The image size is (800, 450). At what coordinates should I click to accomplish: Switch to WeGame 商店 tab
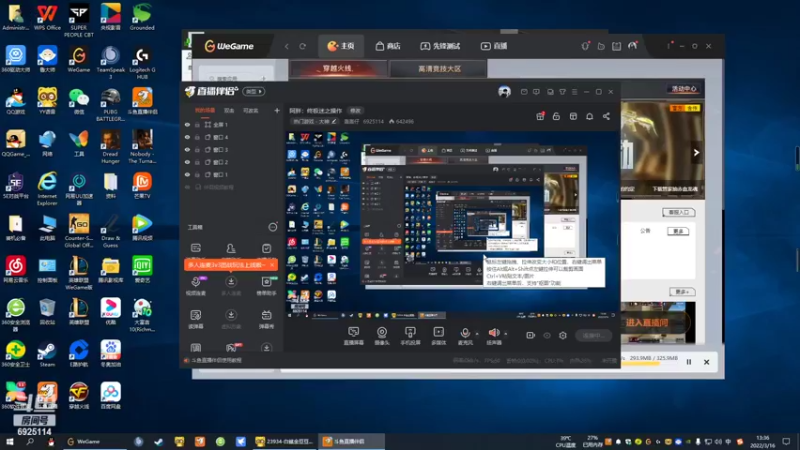point(388,46)
